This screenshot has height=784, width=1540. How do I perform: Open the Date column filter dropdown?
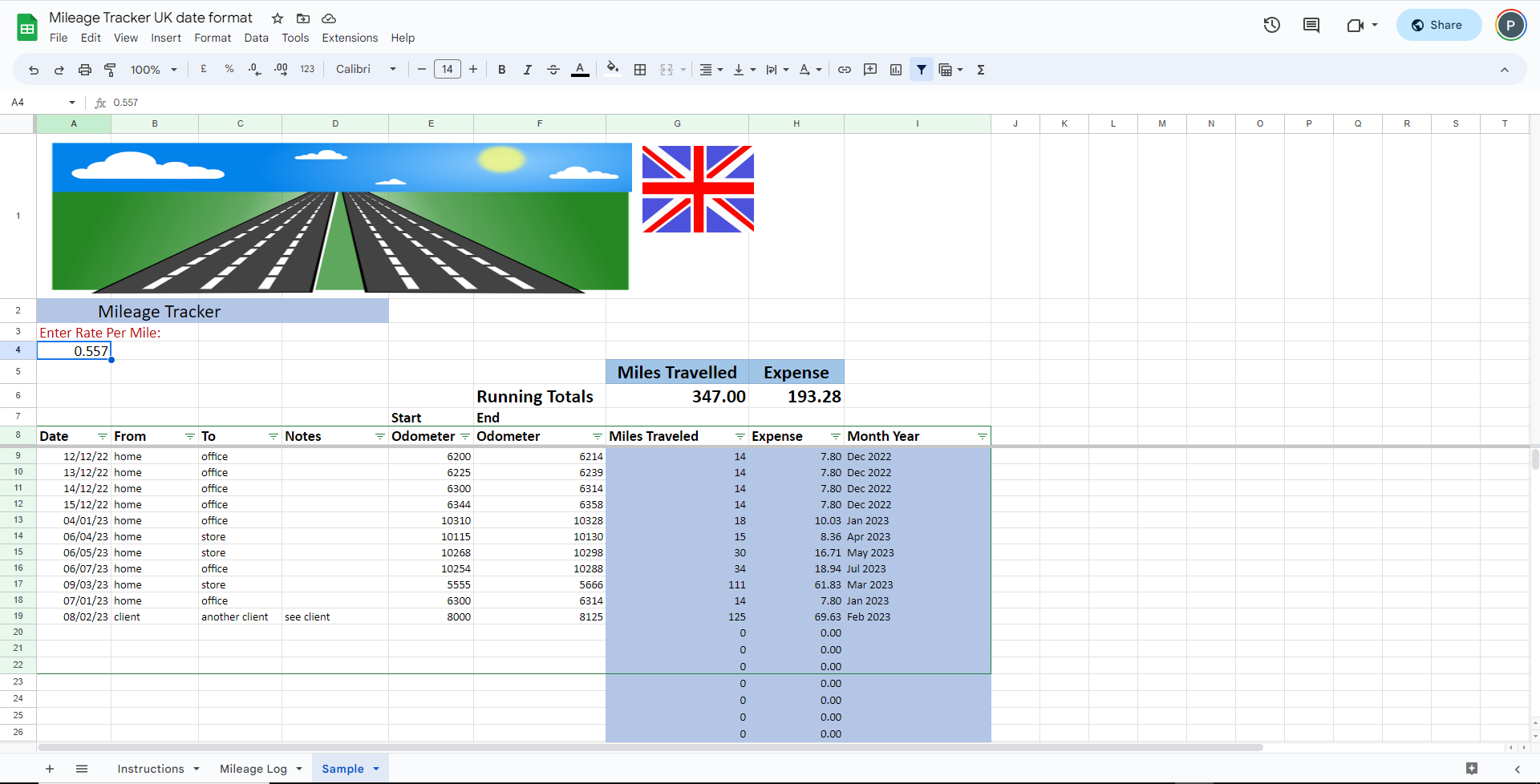103,437
